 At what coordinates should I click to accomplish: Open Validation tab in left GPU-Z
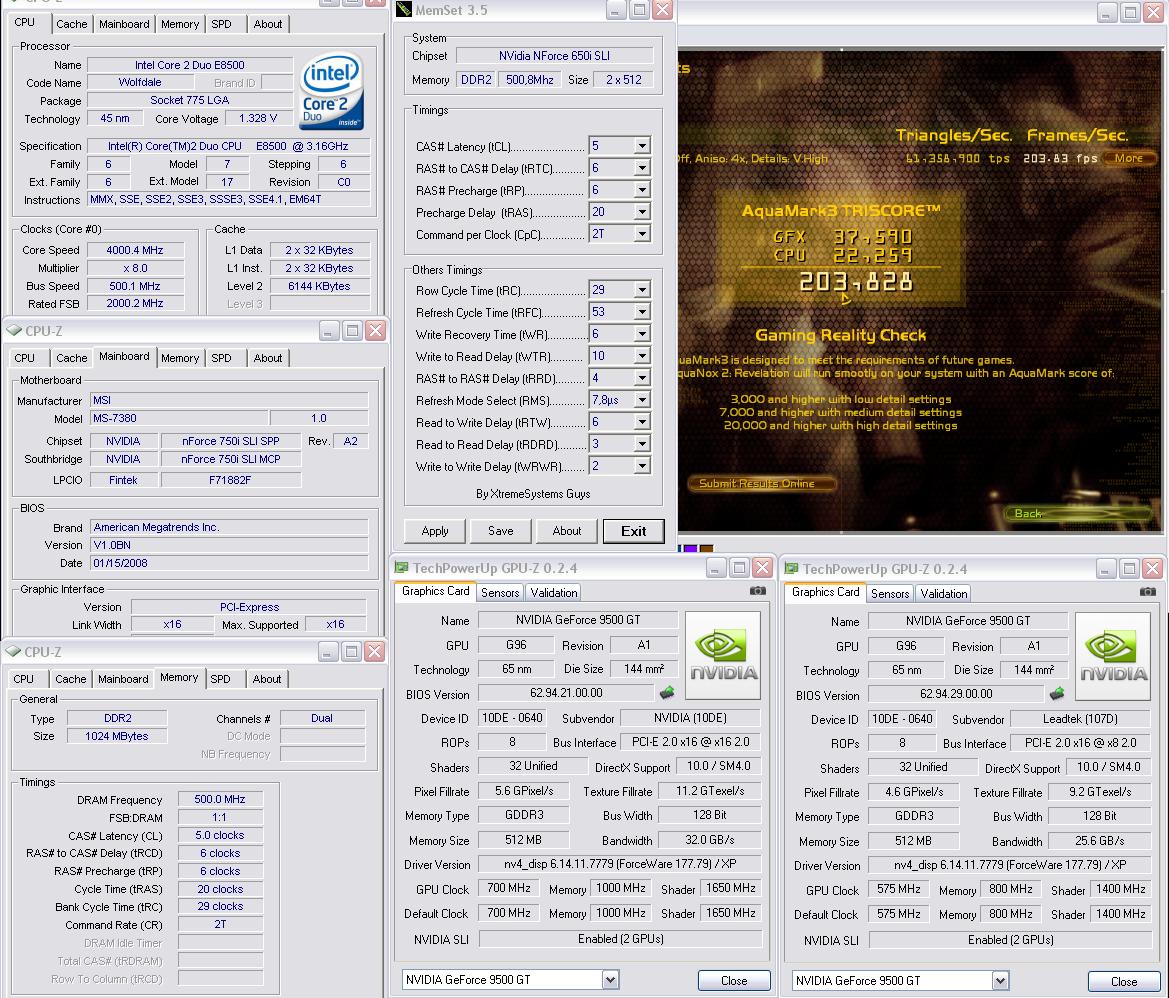553,593
